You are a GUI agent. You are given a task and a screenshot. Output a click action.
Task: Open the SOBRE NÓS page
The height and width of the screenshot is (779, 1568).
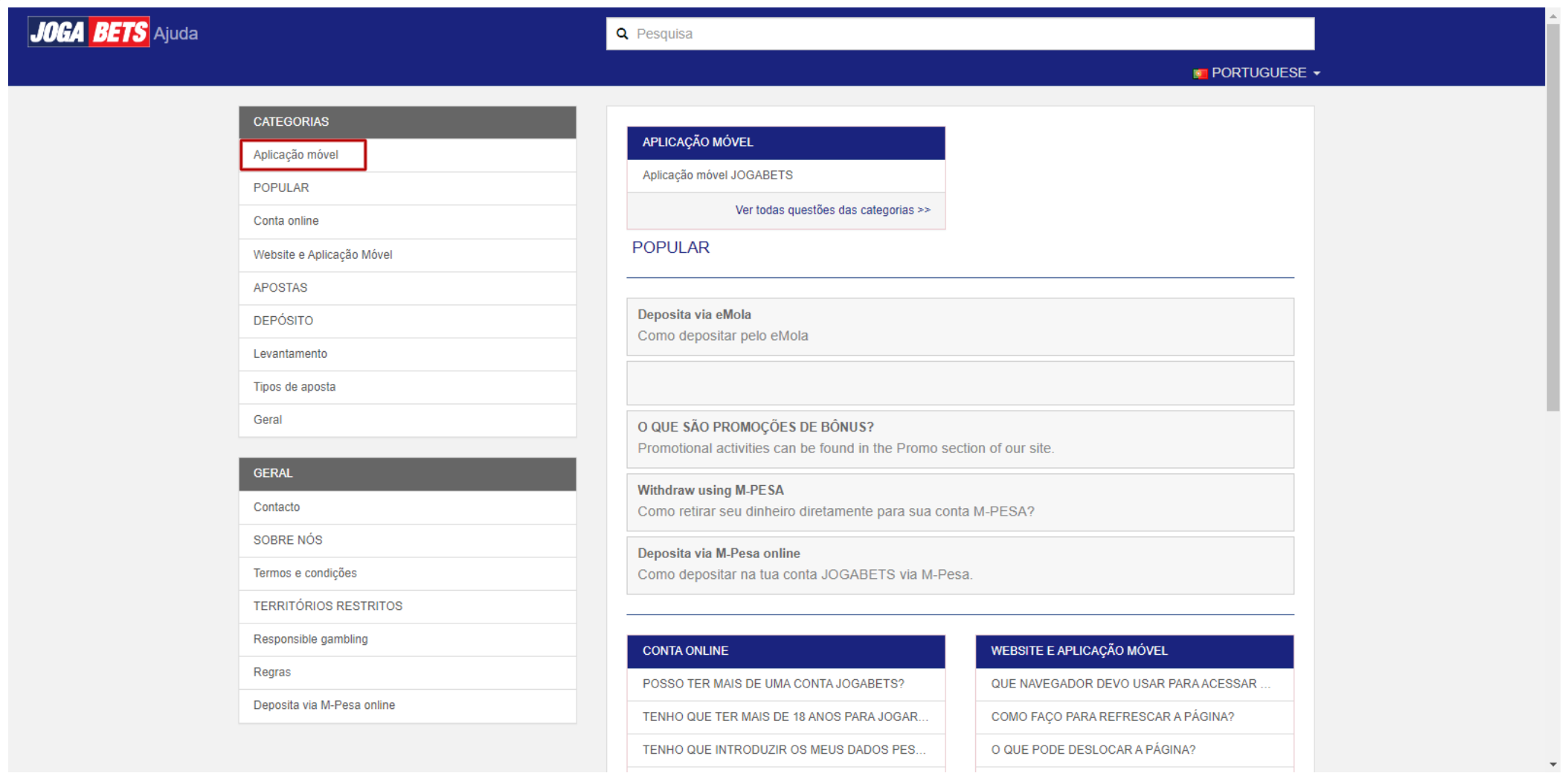[x=407, y=540]
